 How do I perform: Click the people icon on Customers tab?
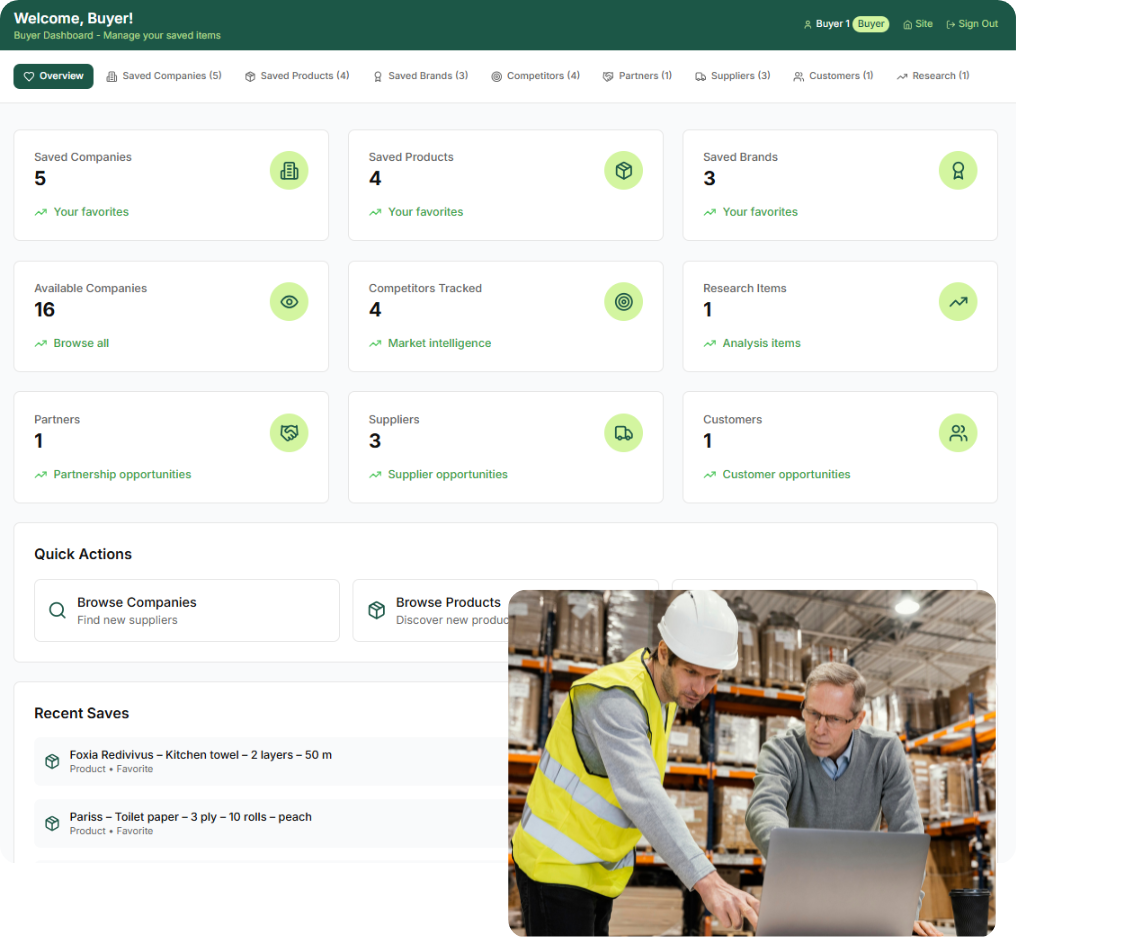coord(798,76)
